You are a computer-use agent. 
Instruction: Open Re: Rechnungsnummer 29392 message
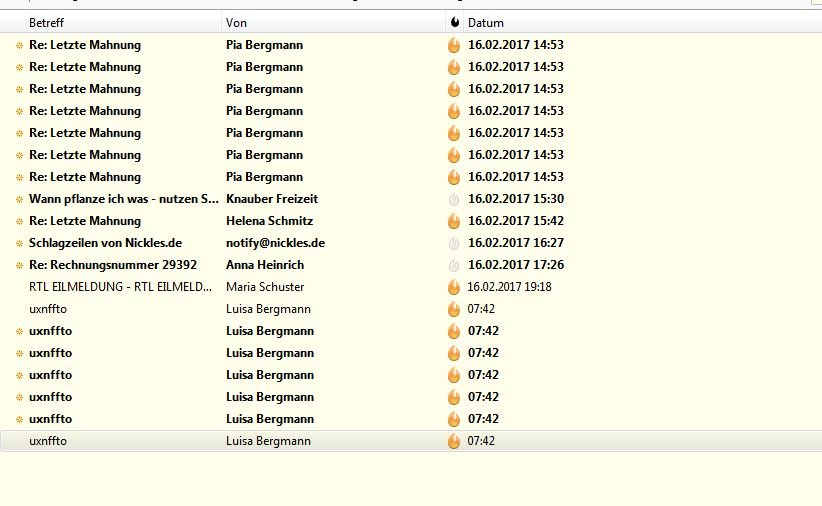pyautogui.click(x=113, y=265)
